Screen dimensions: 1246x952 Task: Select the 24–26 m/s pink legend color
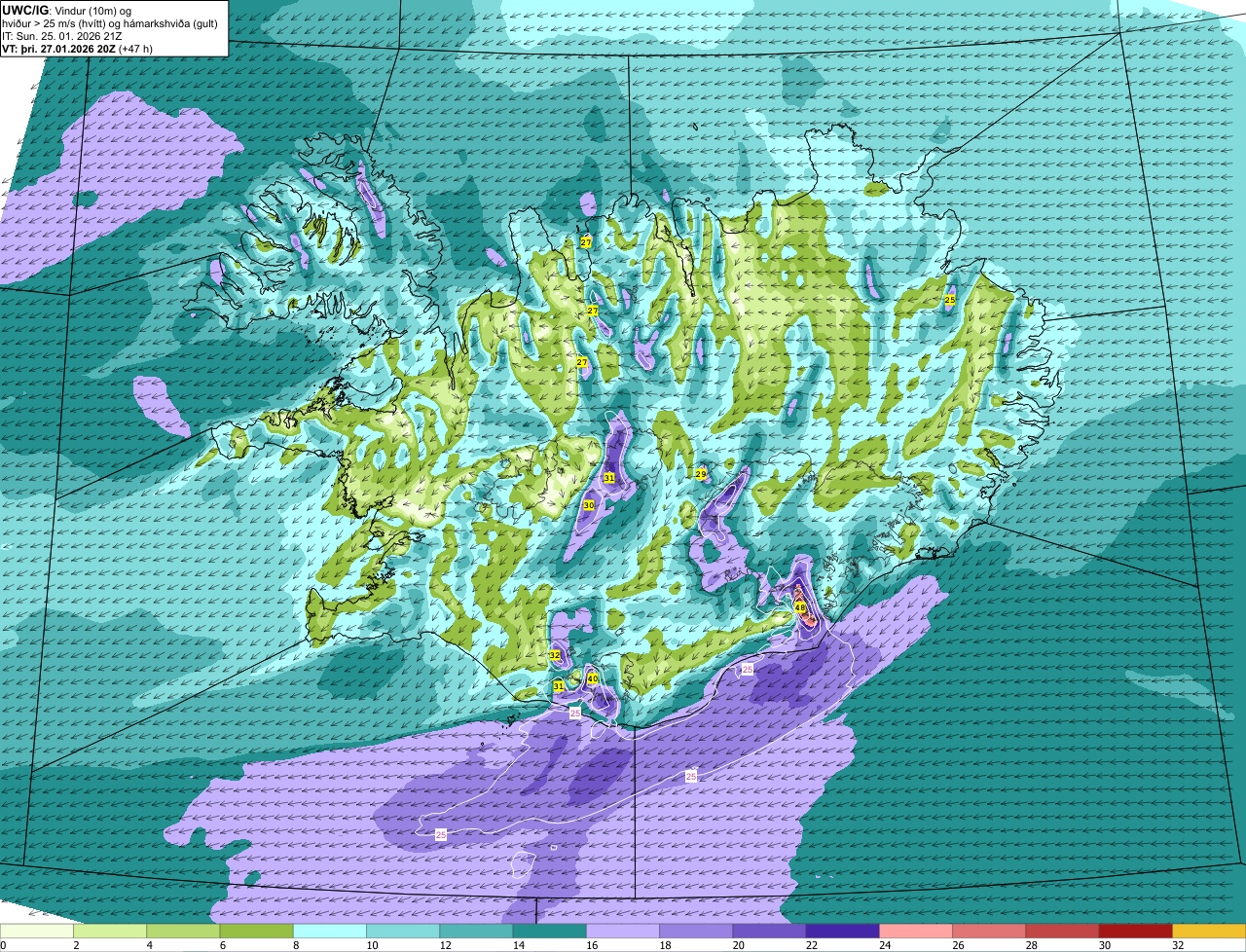916,931
